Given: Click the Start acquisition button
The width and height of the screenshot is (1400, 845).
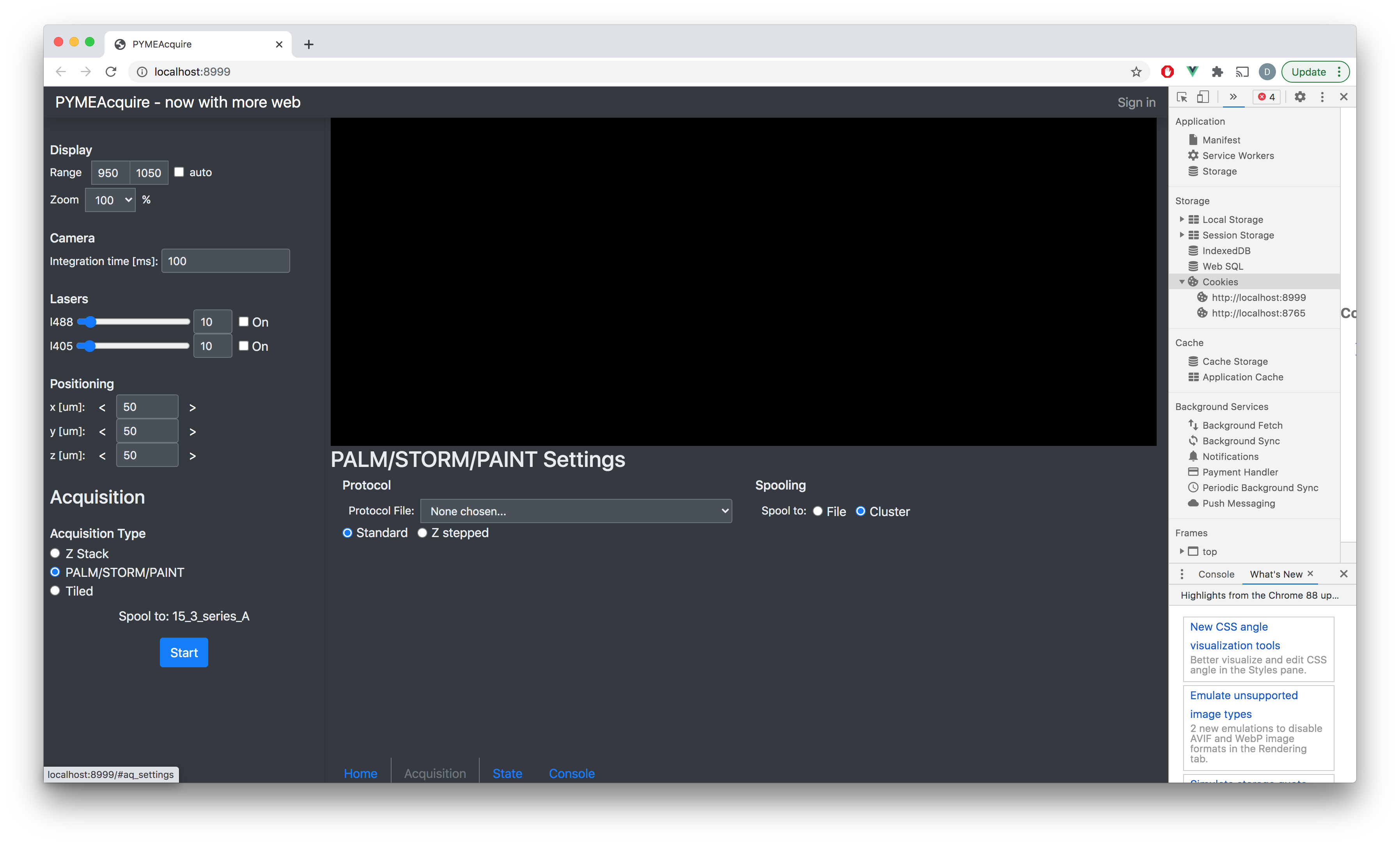Looking at the screenshot, I should [x=184, y=652].
